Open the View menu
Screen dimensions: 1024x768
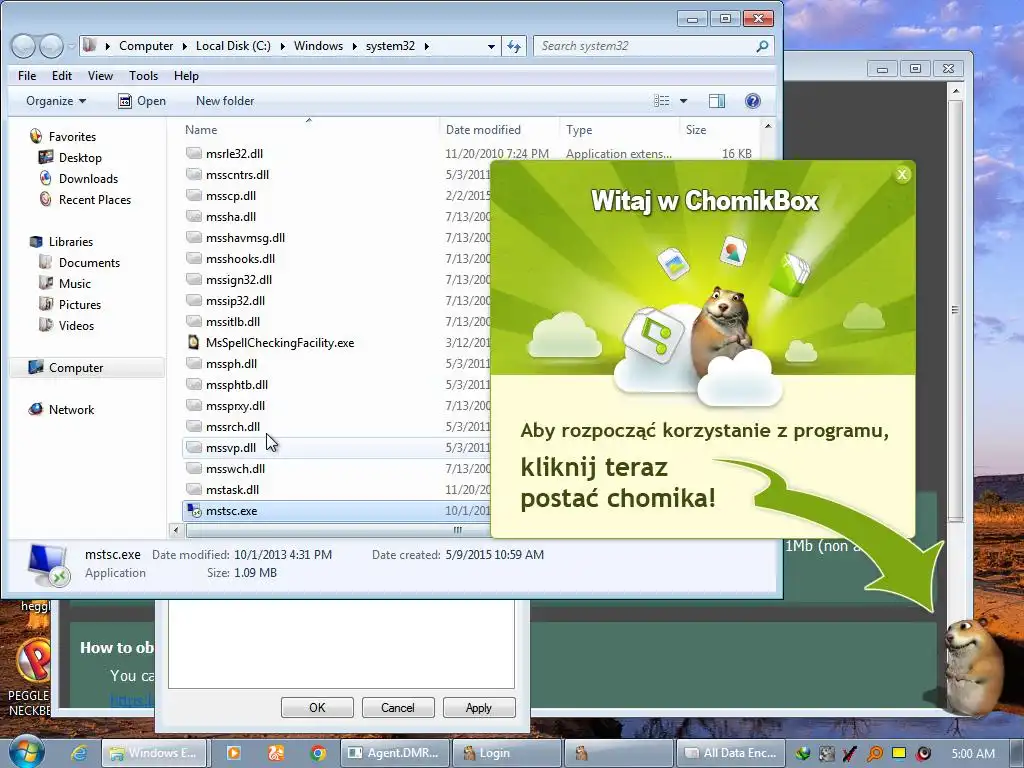point(101,76)
